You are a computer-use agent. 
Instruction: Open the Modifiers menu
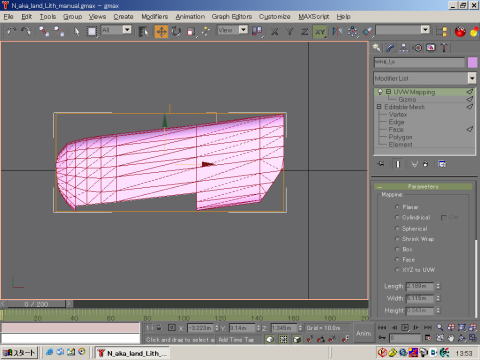click(x=154, y=16)
